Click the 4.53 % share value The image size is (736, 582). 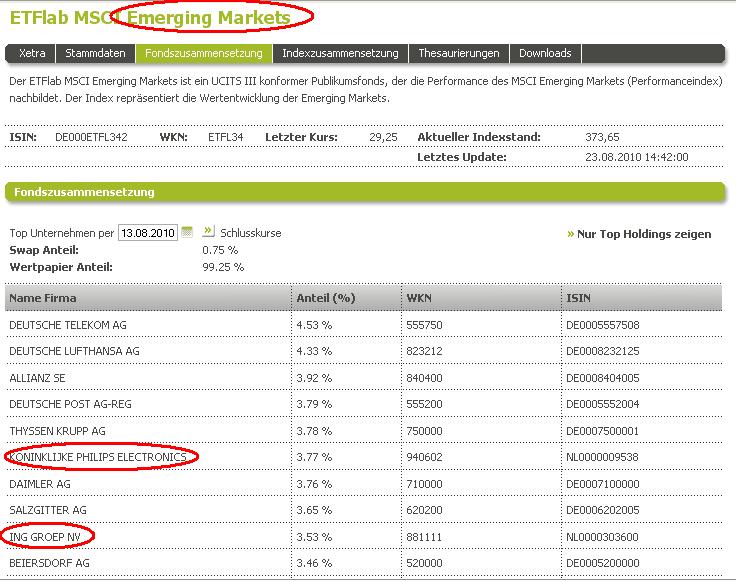314,325
